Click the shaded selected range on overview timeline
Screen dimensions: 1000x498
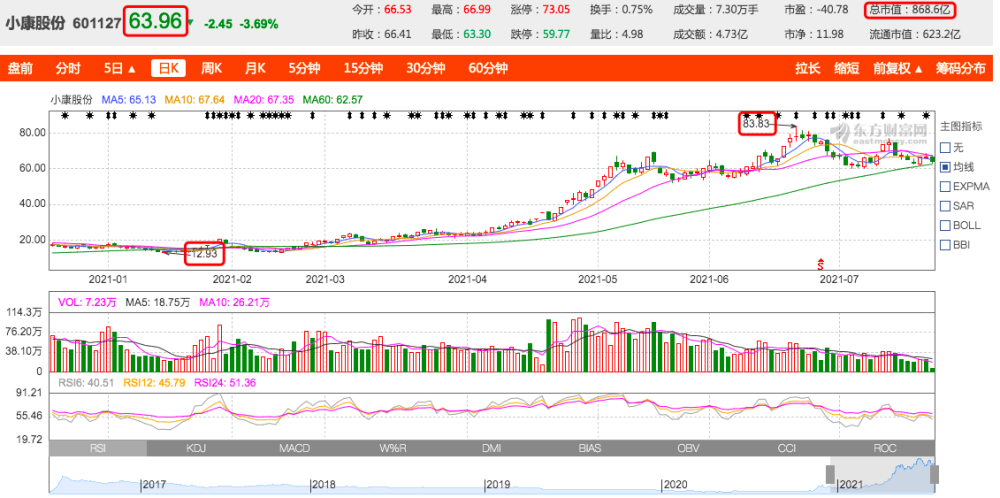[883, 474]
